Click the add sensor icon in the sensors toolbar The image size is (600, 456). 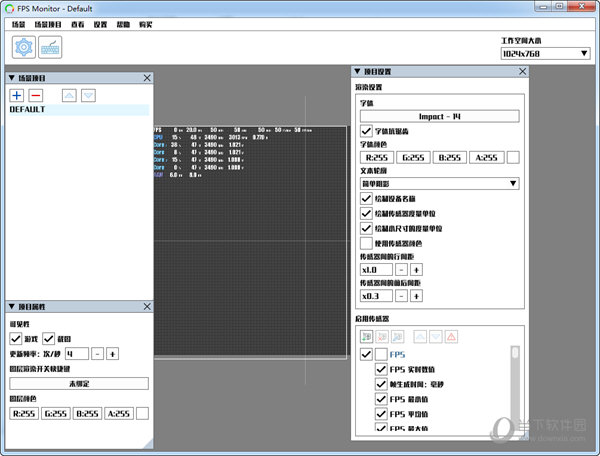click(367, 337)
